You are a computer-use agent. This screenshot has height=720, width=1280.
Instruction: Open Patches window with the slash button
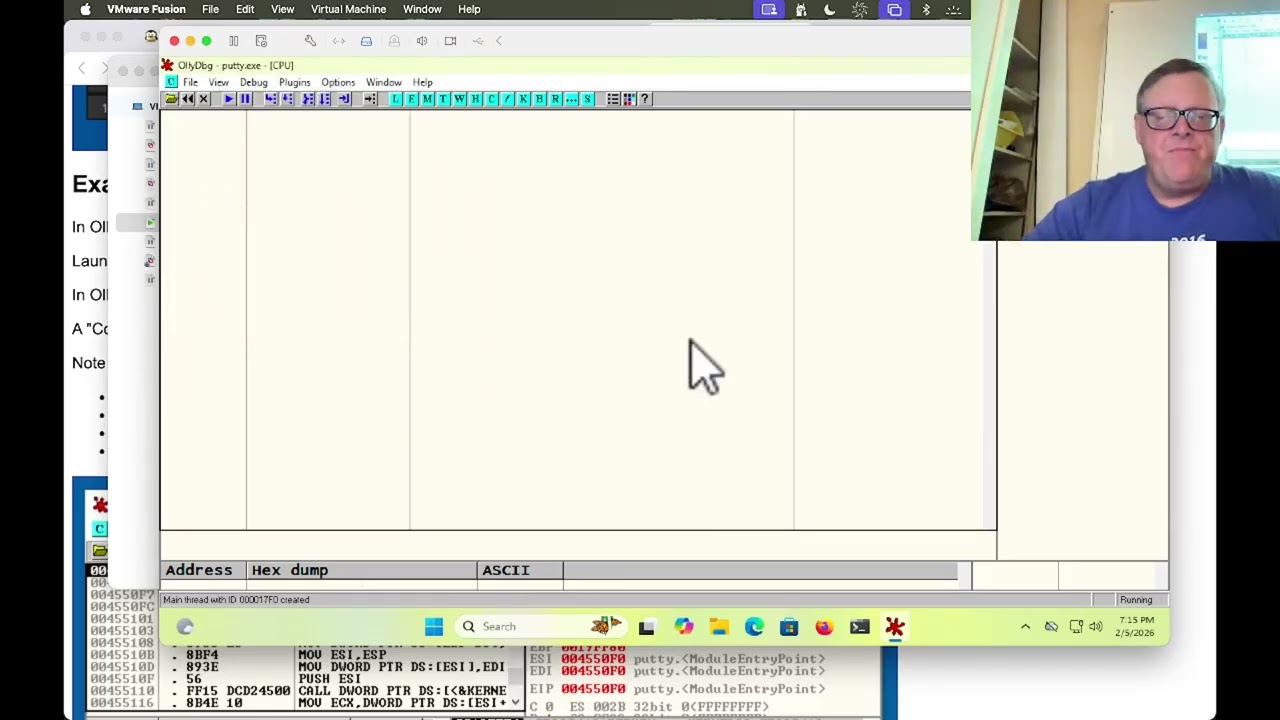pyautogui.click(x=508, y=99)
